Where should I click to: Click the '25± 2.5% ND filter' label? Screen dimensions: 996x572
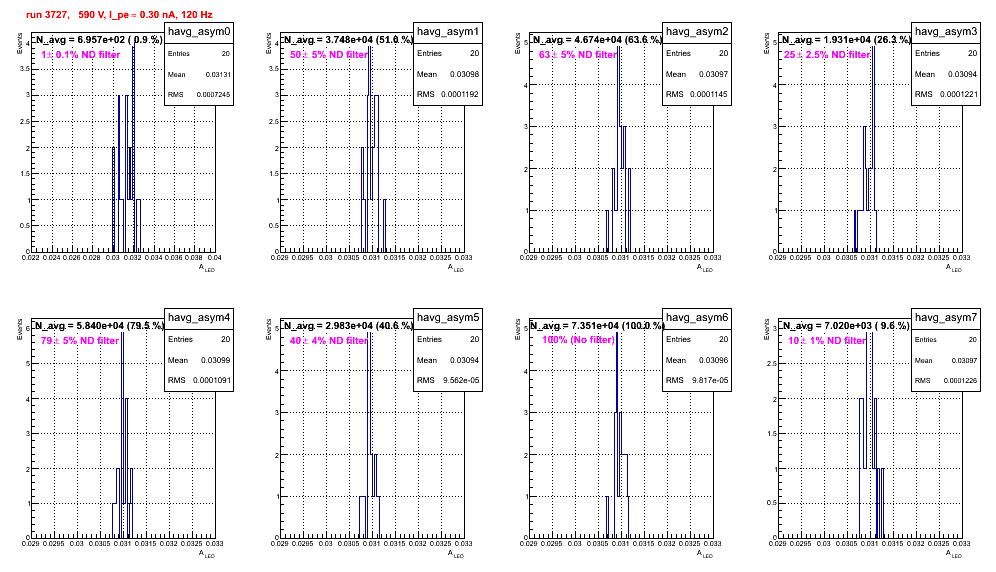click(826, 55)
